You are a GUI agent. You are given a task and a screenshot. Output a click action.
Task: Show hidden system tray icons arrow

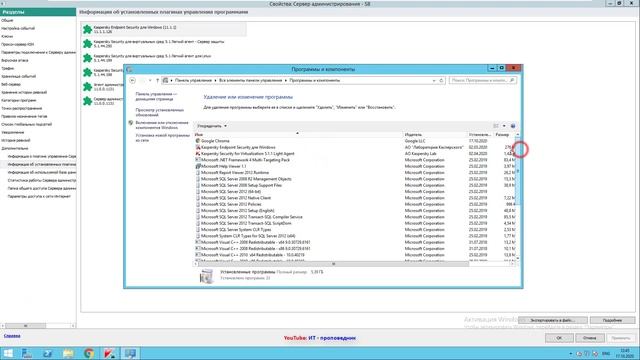[x=571, y=353]
